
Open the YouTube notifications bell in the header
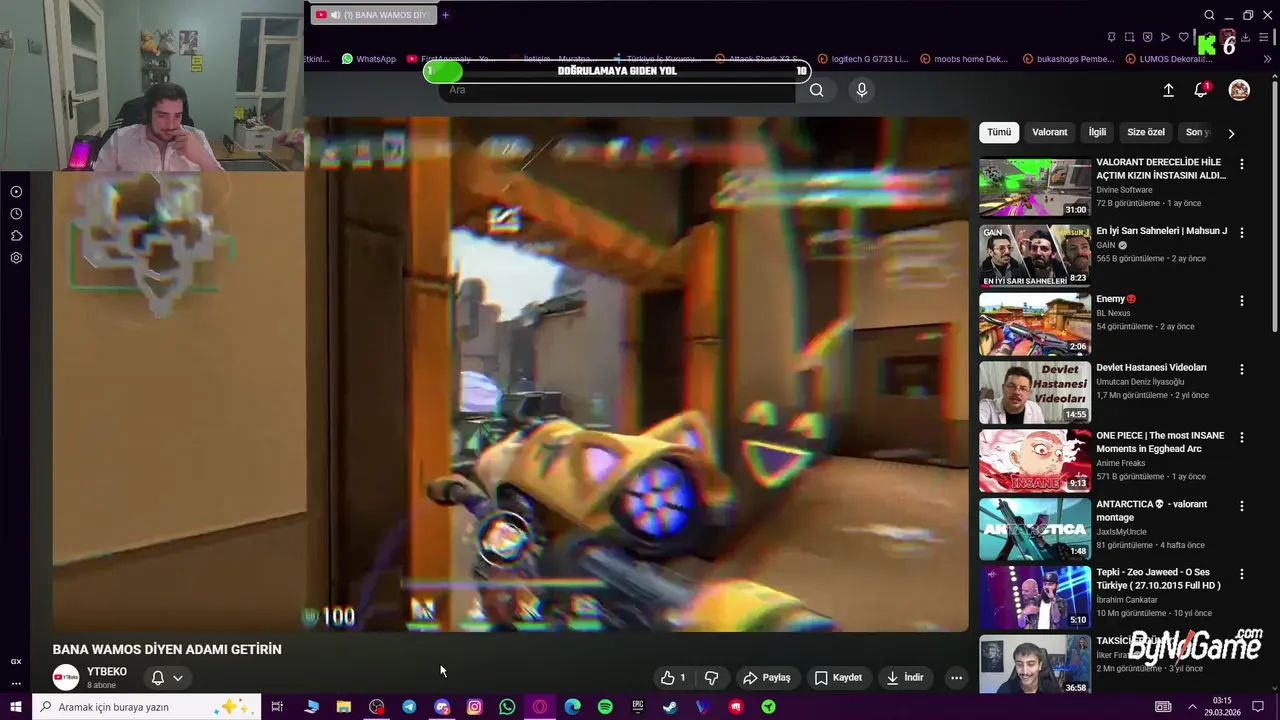click(1201, 90)
